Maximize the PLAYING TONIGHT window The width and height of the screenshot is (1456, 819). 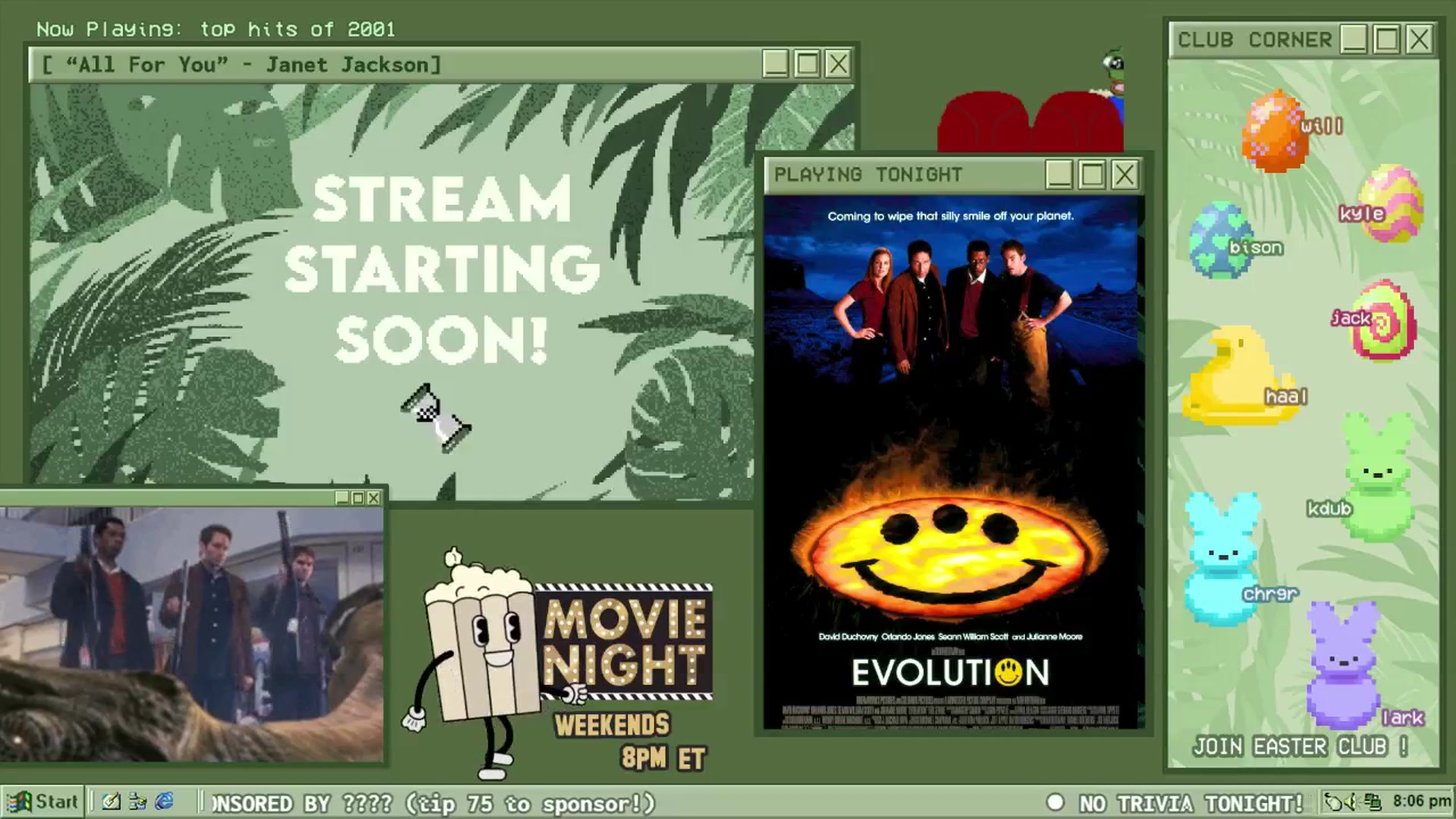1092,174
